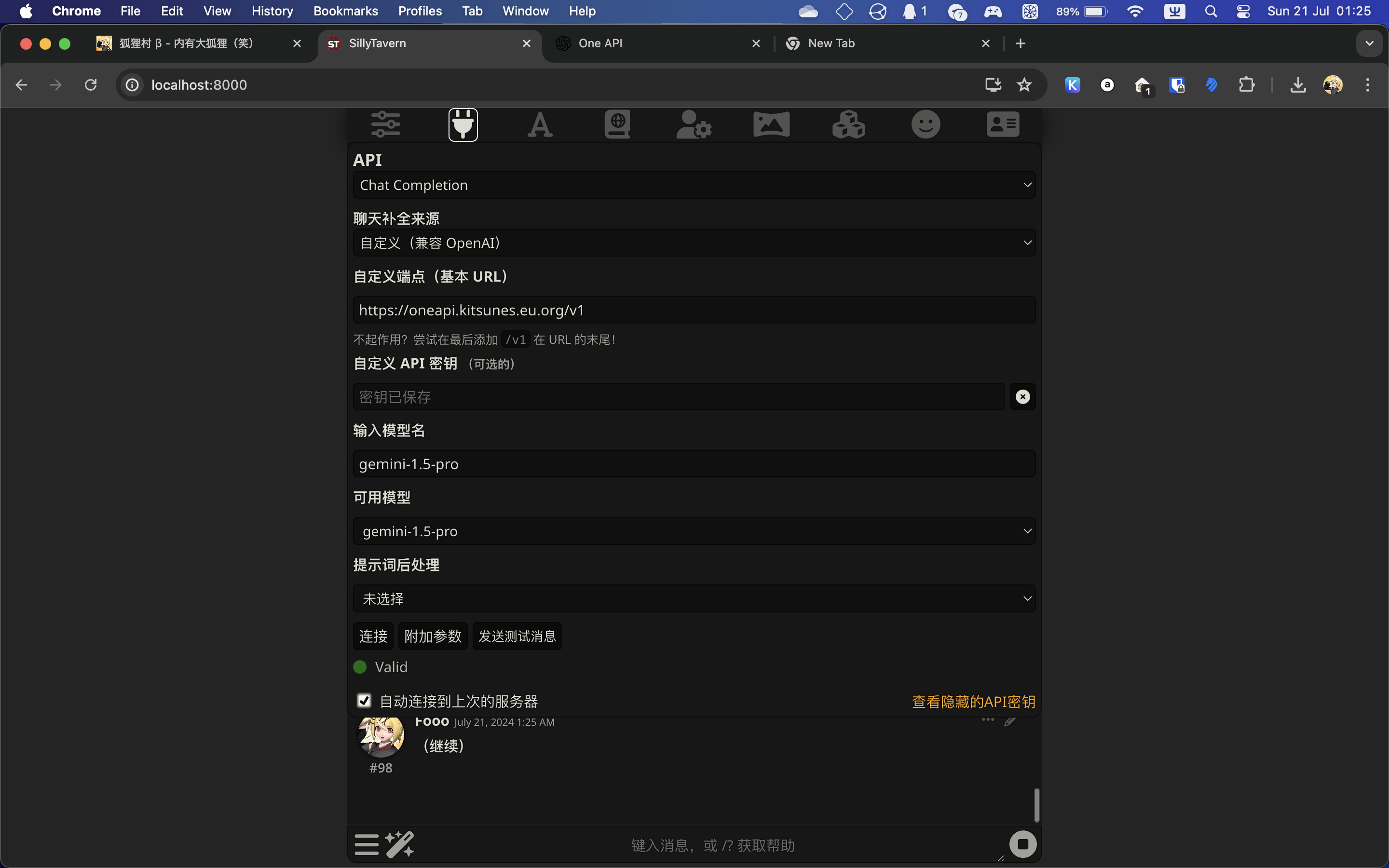Open the User Settings panel
The height and width of the screenshot is (868, 1389).
coord(694,124)
